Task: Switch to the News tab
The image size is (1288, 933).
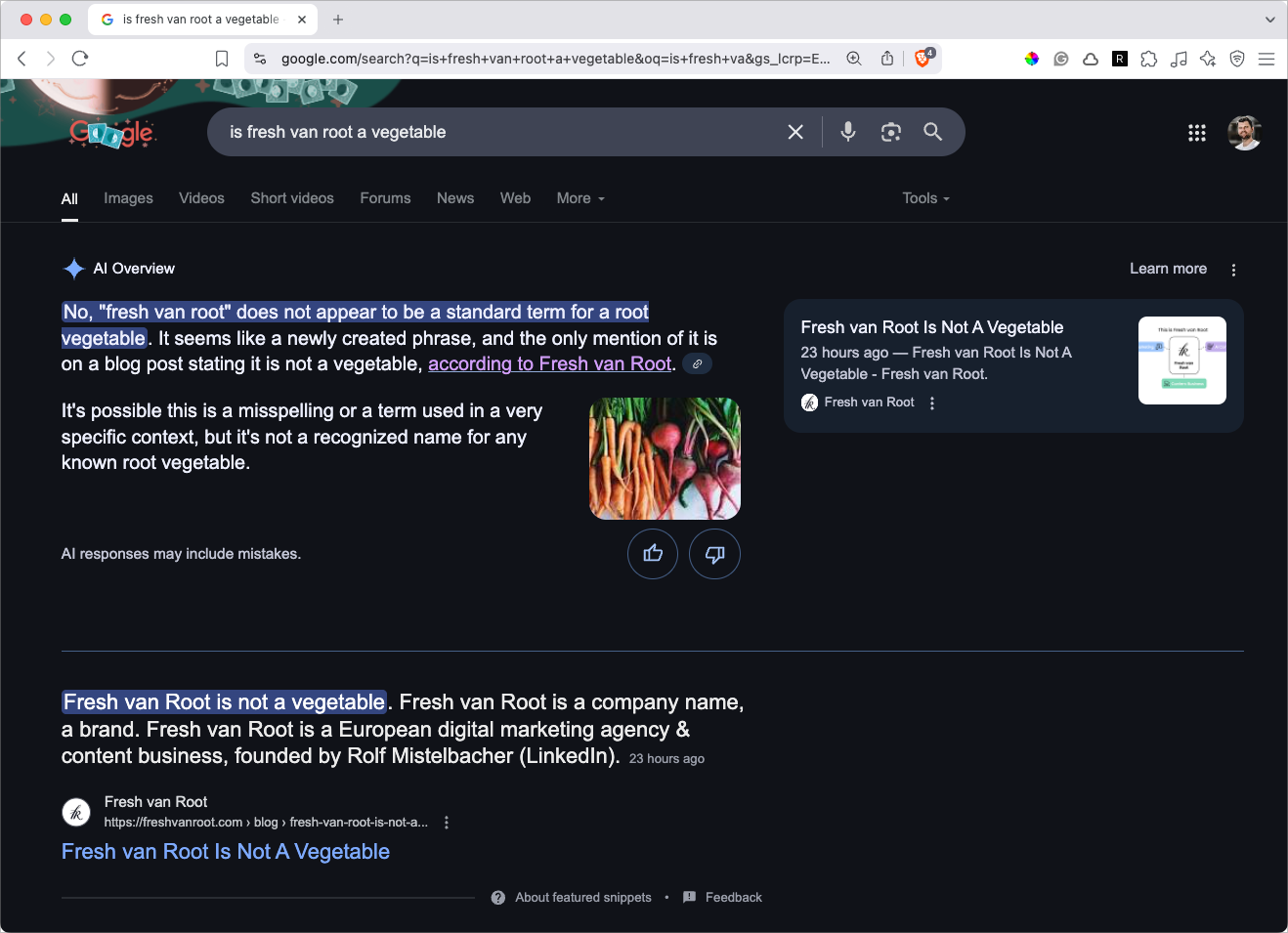Action: point(455,198)
